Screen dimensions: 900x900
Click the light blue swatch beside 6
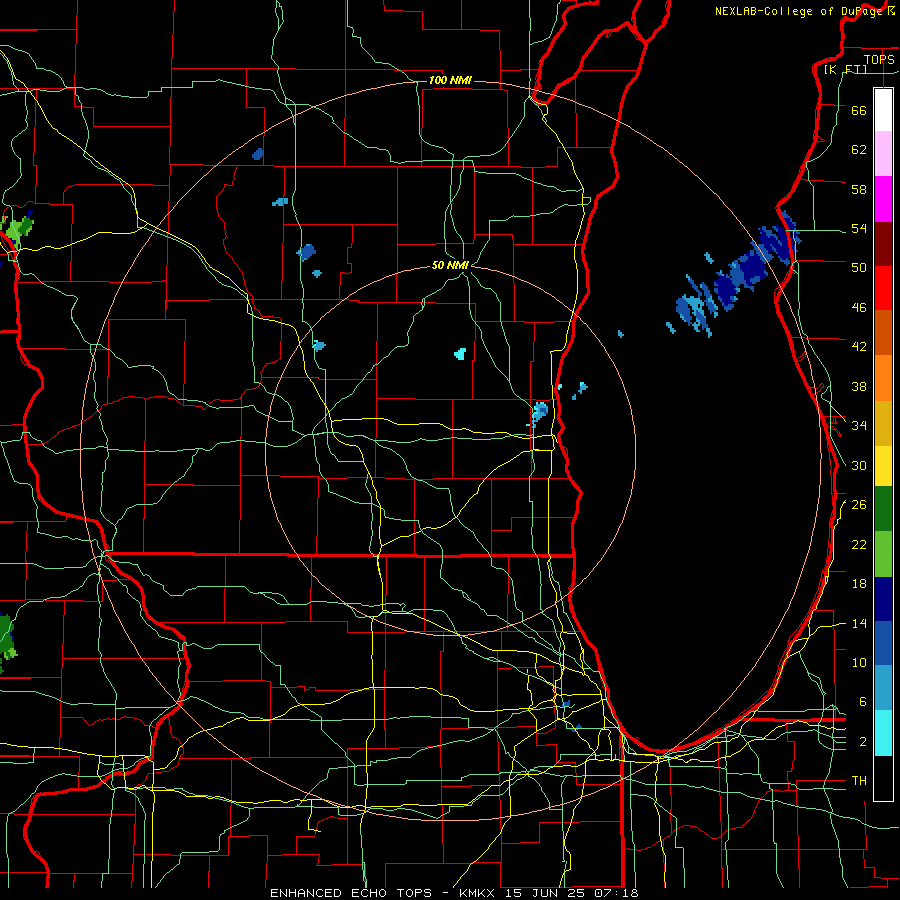(883, 688)
